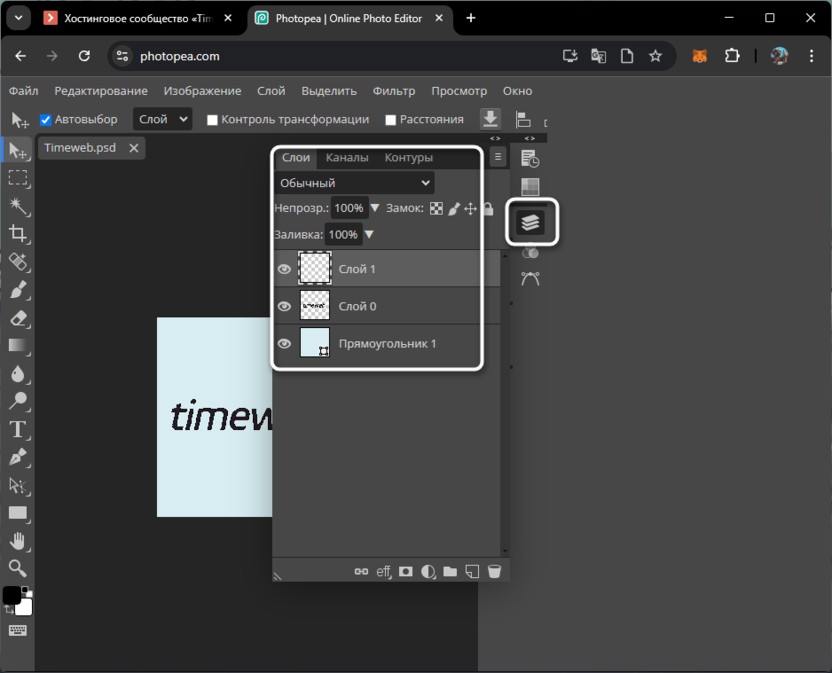The height and width of the screenshot is (673, 832).
Task: Open the Layers panel sidebar icon
Action: (530, 222)
